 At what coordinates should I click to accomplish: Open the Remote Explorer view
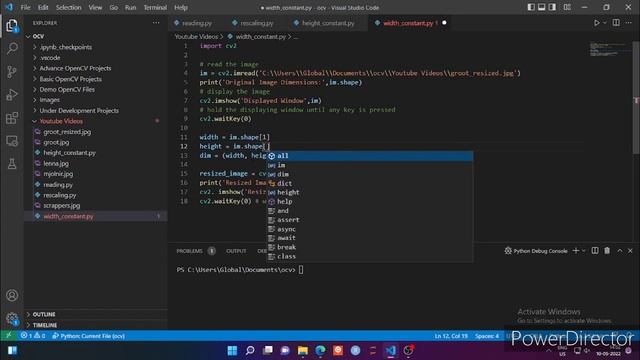coord(12,141)
